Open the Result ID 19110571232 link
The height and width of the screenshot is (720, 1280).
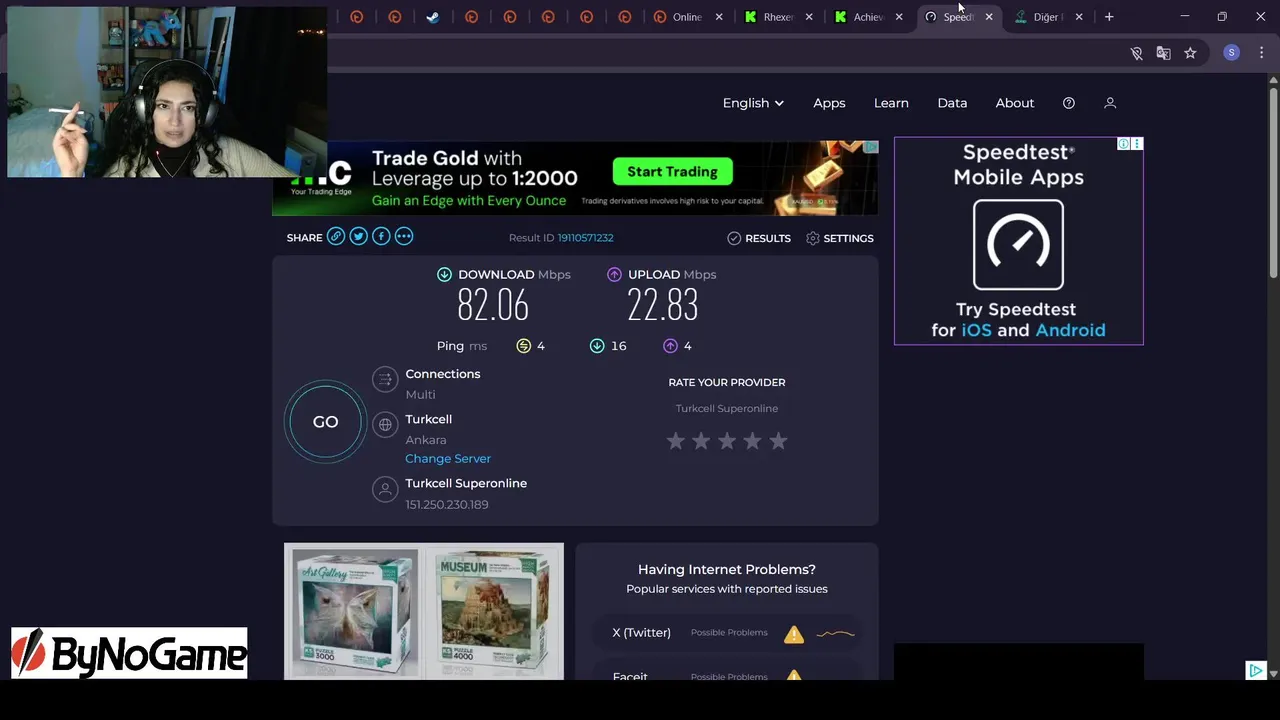pos(585,238)
